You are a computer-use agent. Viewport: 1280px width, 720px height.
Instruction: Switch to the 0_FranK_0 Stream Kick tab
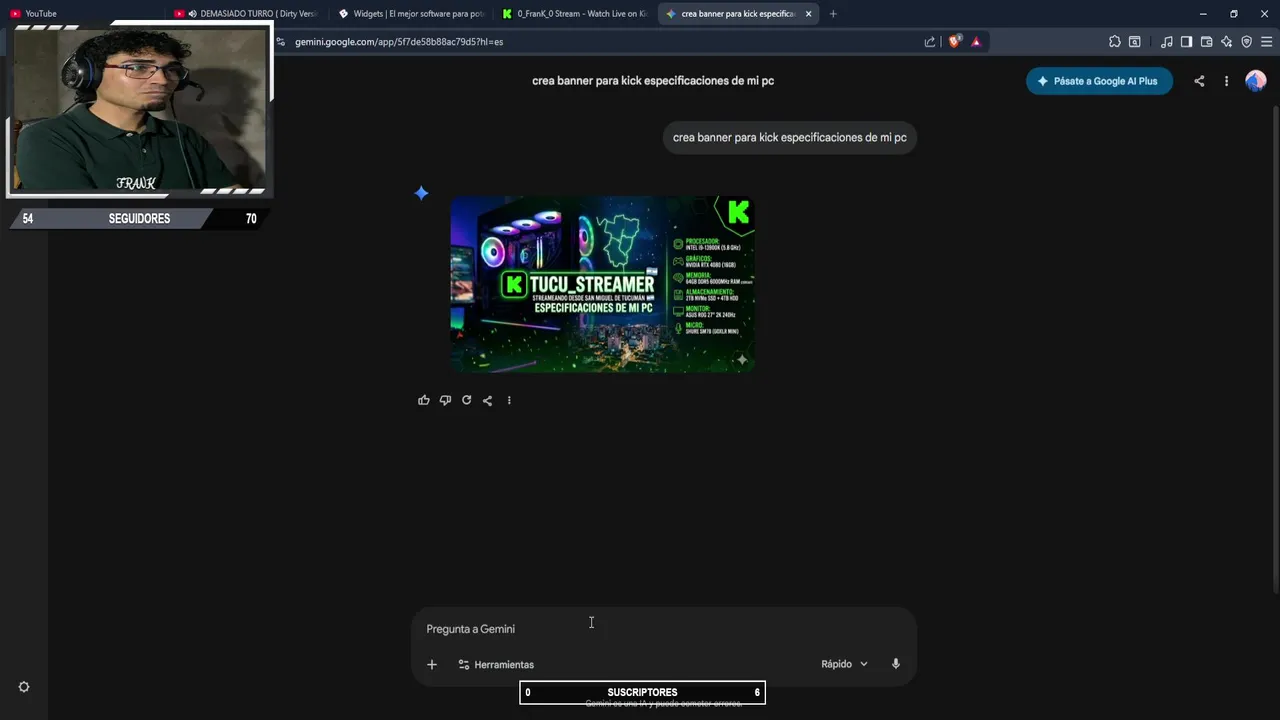(x=575, y=14)
